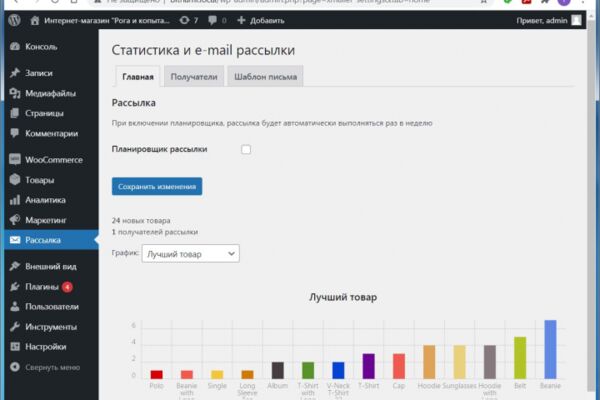
Task: Click the dark Album bar in chart
Action: click(278, 370)
